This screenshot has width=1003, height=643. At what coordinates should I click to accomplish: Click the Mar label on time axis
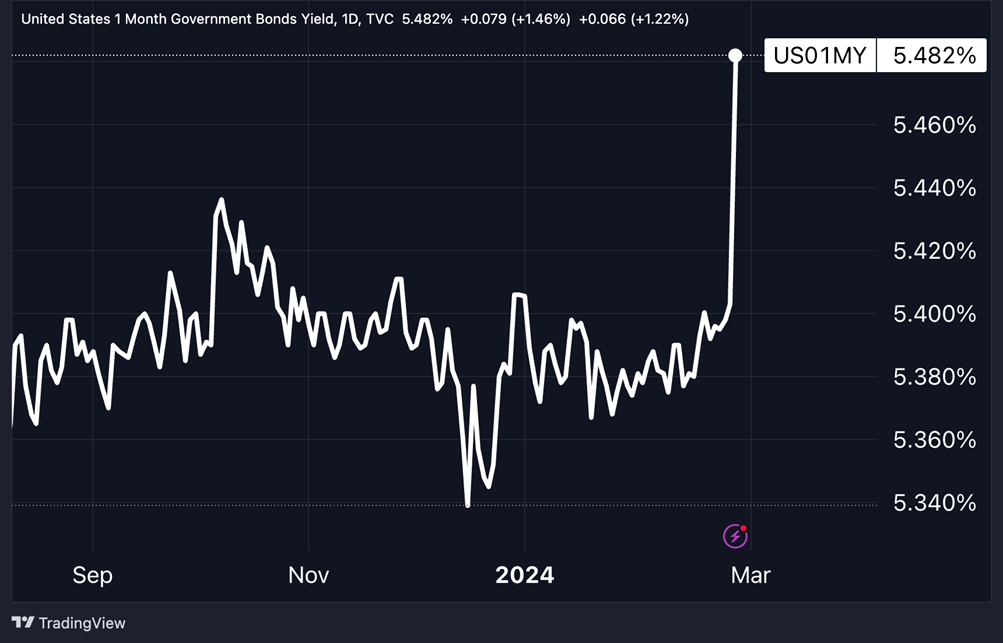[750, 575]
